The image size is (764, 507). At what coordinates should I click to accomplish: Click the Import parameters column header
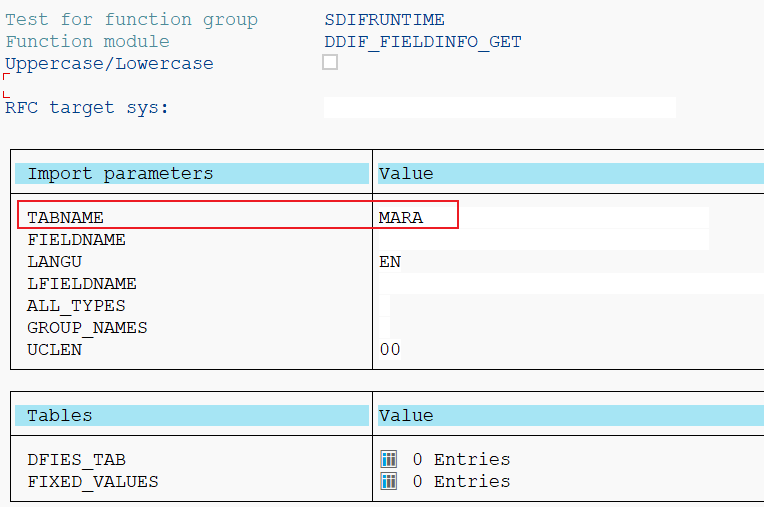pyautogui.click(x=192, y=173)
